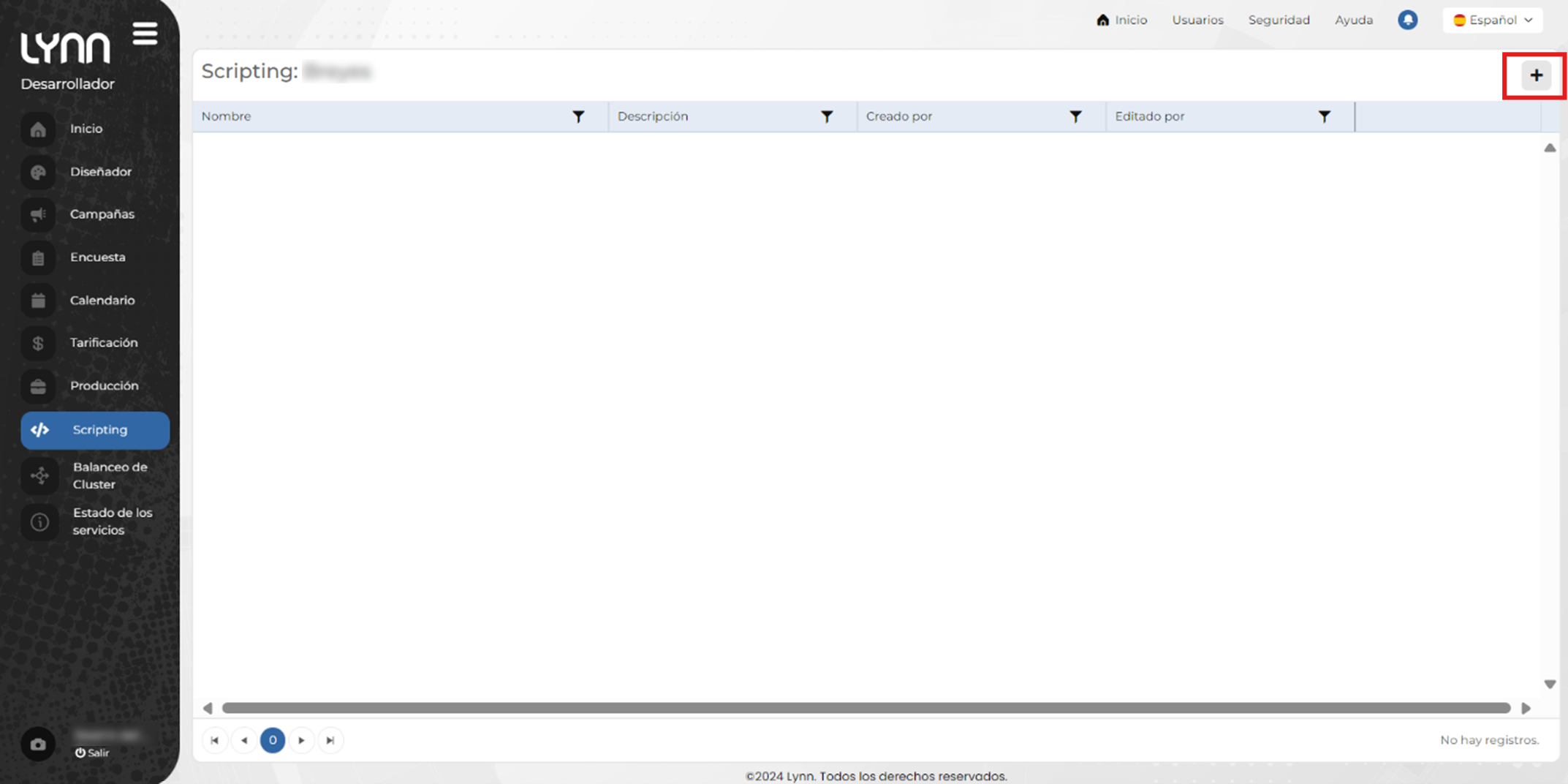The width and height of the screenshot is (1568, 784).
Task: Click the Estado de los servicios info icon
Action: click(x=39, y=522)
